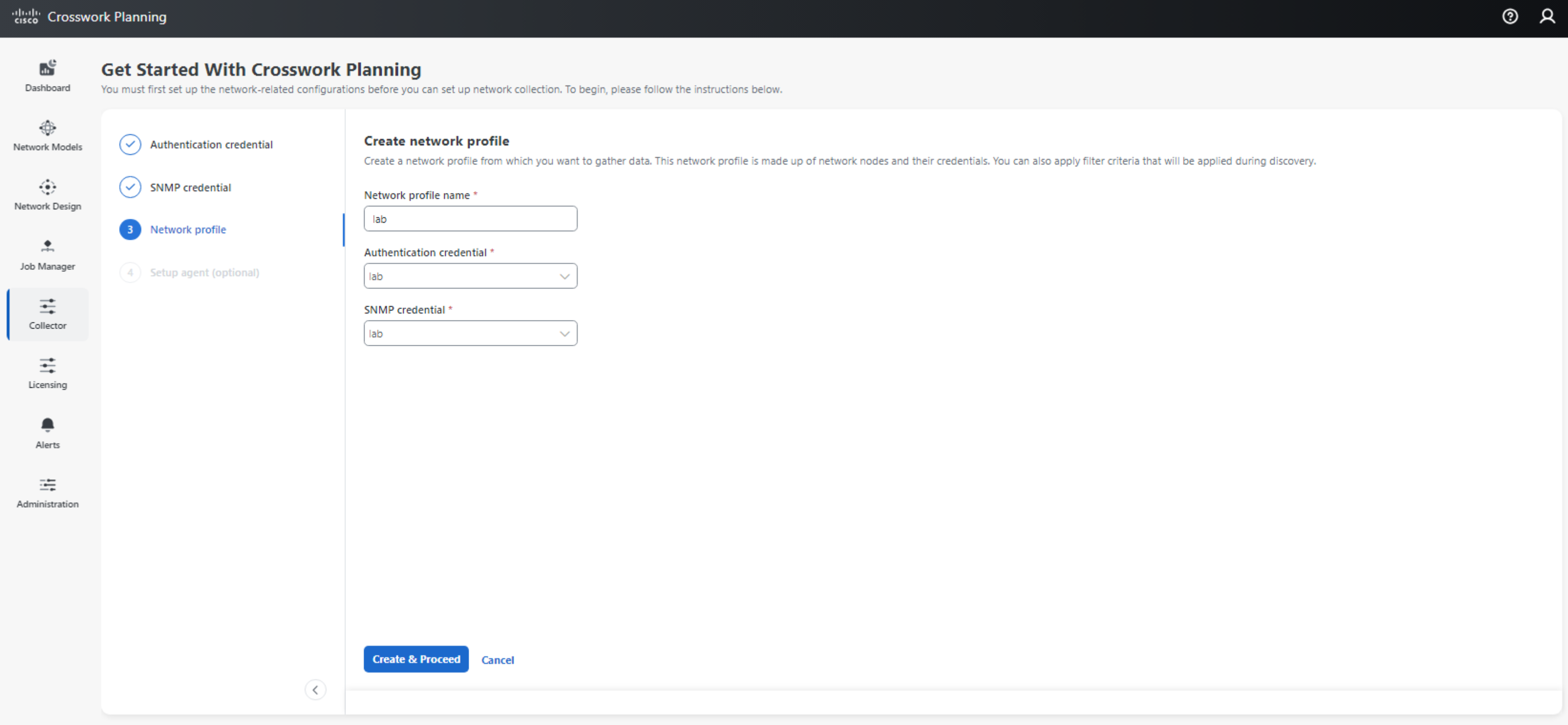1568x725 pixels.
Task: Click the SNMP credential step checkmark
Action: (x=130, y=187)
